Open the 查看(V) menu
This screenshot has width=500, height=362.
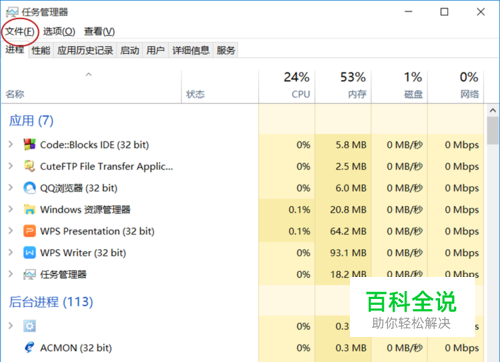99,32
